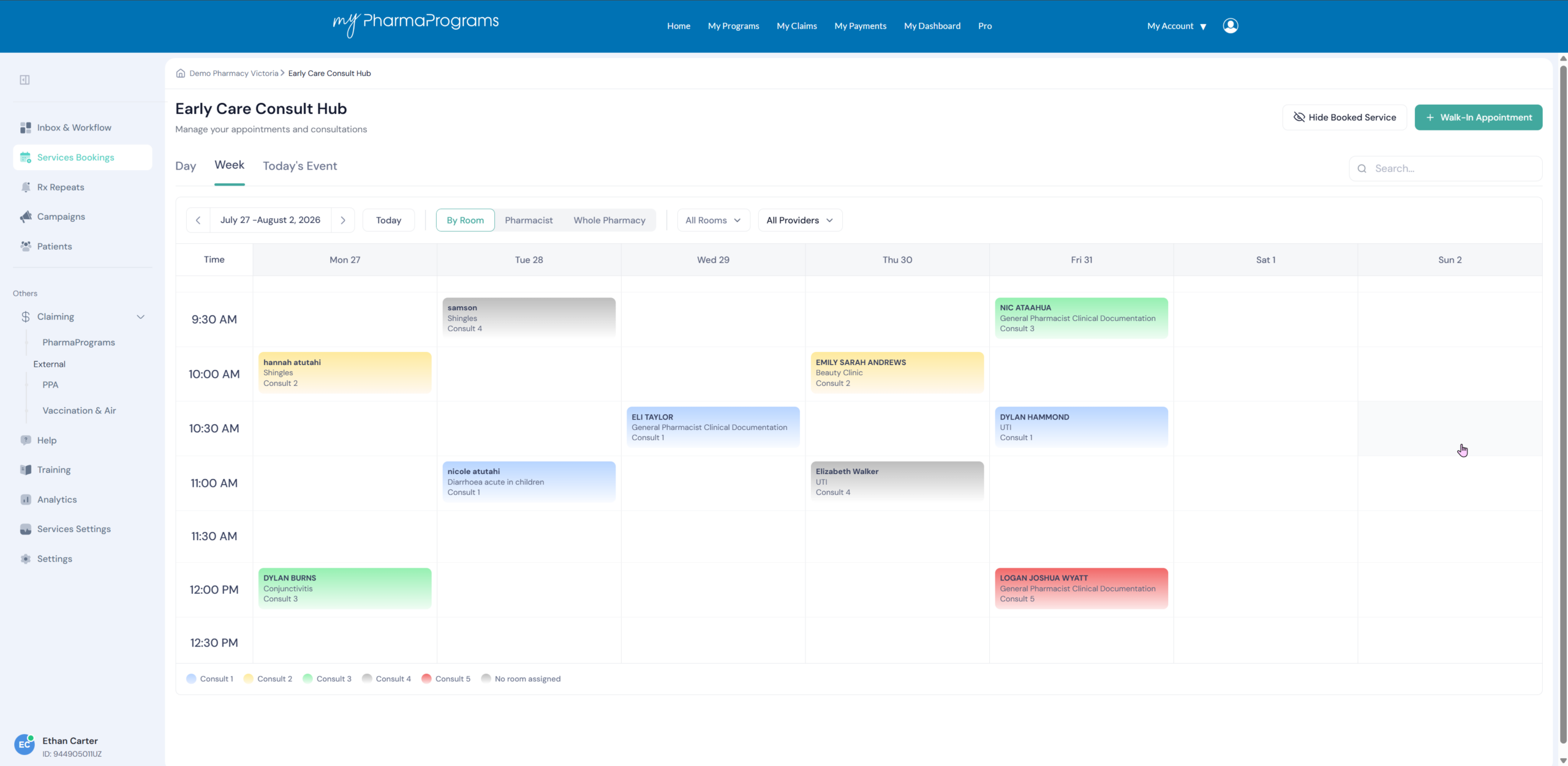
Task: Open Vaccination & Air sidebar item
Action: pyautogui.click(x=79, y=411)
